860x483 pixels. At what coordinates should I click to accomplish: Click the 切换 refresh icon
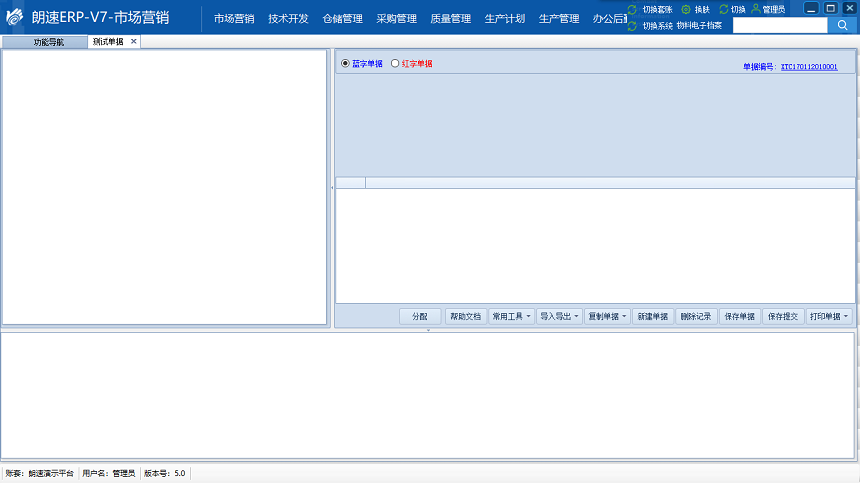coord(724,9)
